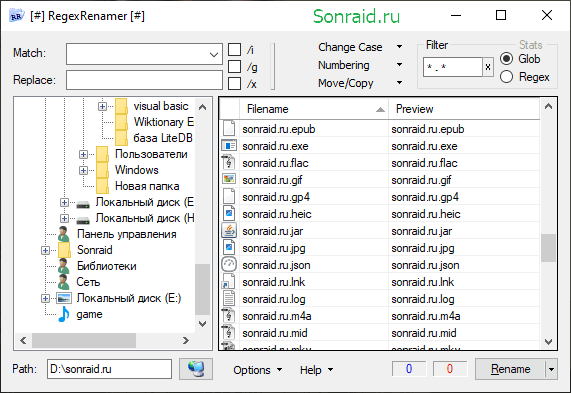Click the folder tree scroll right arrow
The image size is (571, 393).
coord(186,341)
